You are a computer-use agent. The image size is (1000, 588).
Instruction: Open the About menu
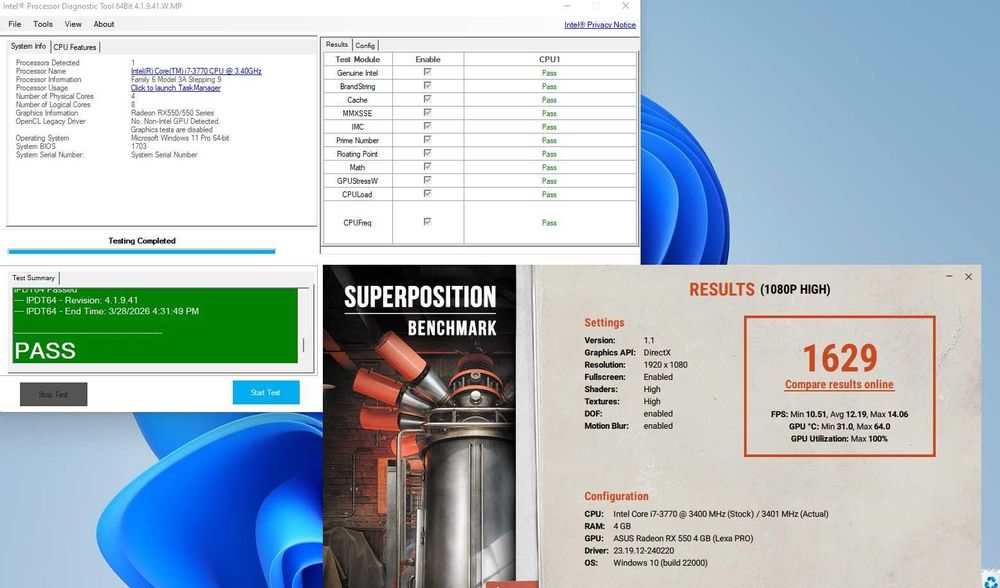(104, 24)
